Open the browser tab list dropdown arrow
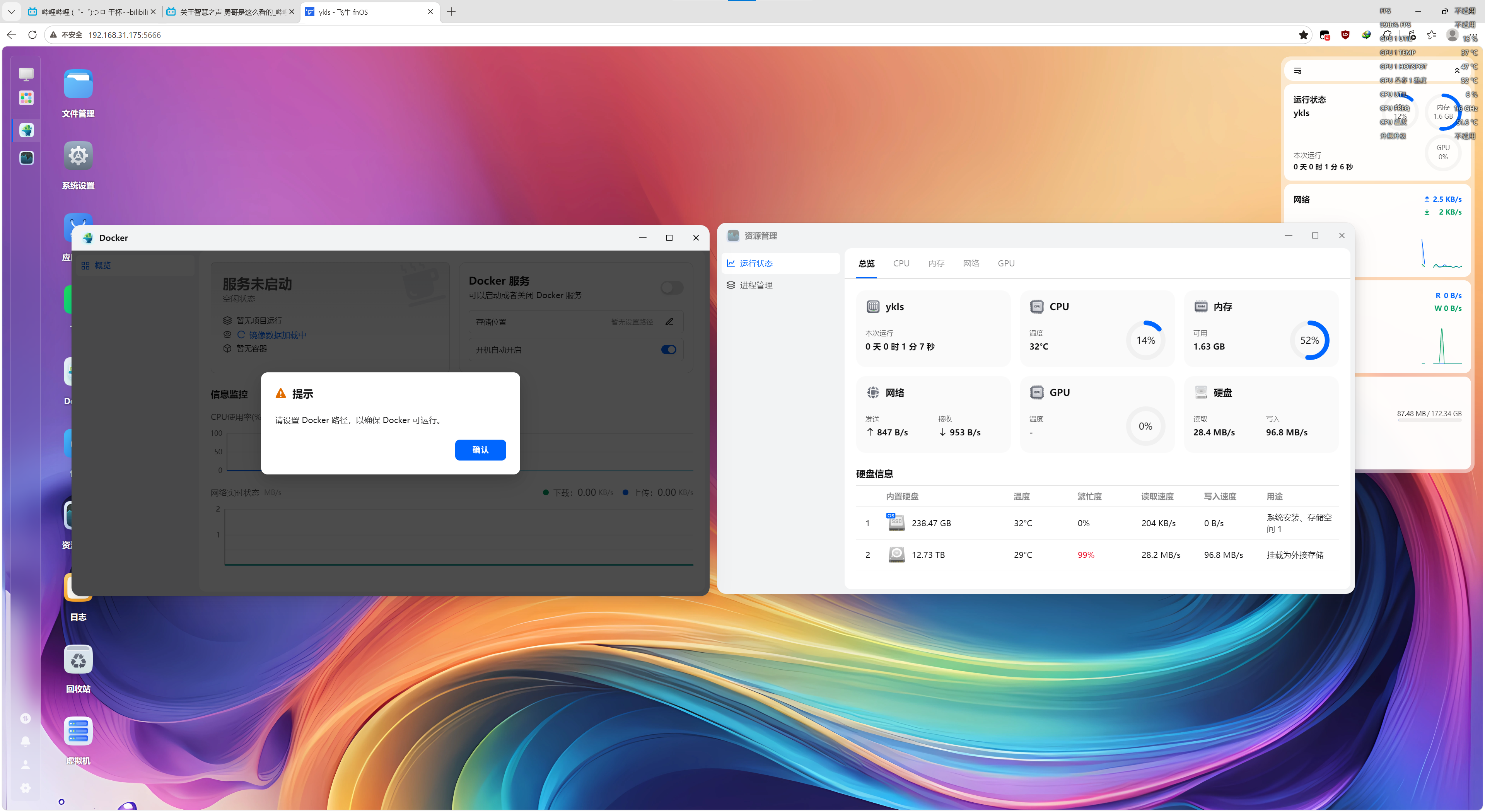Screen dimensions: 1485x812 click(x=11, y=12)
